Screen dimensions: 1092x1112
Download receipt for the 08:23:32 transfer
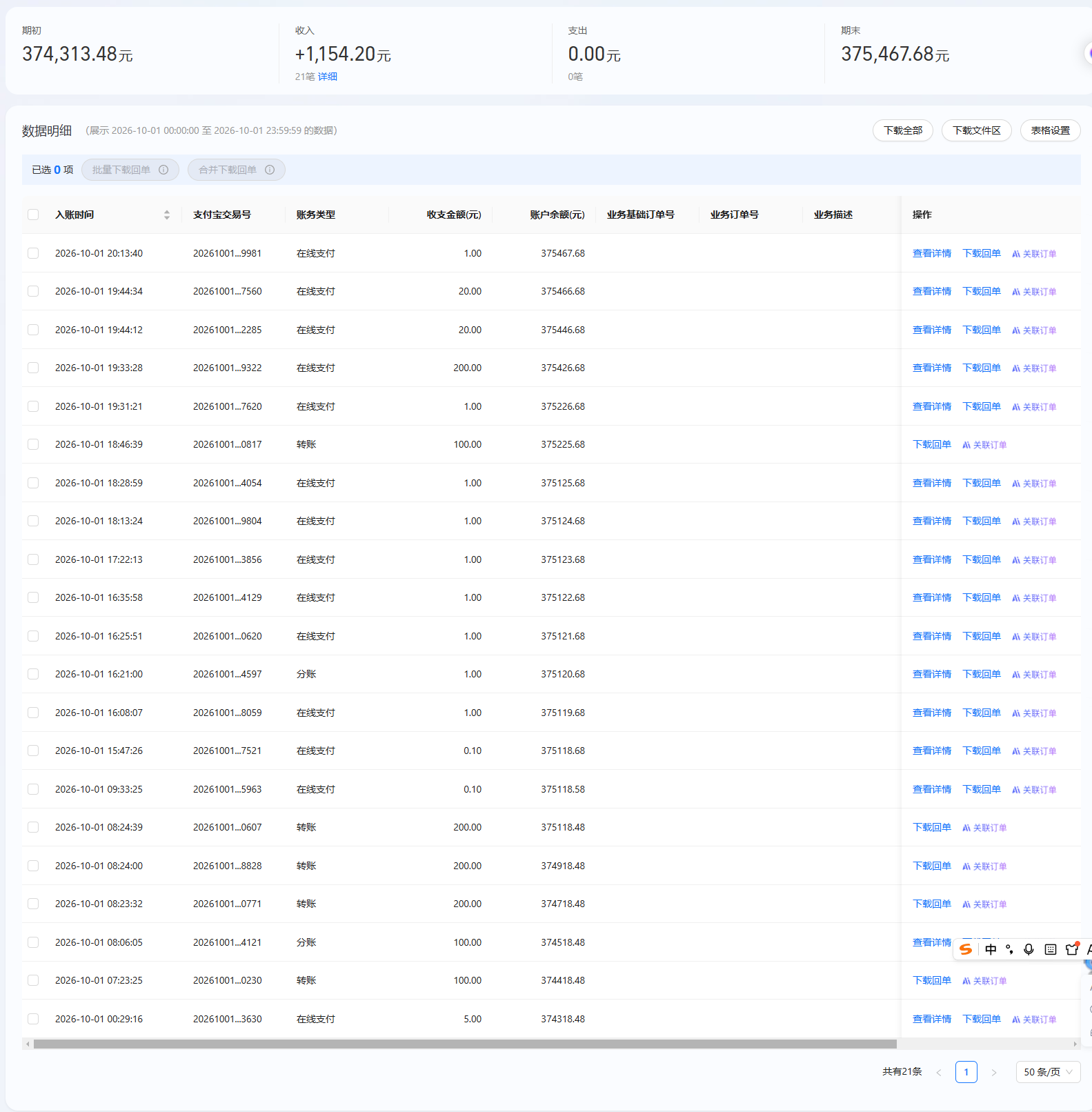[932, 904]
